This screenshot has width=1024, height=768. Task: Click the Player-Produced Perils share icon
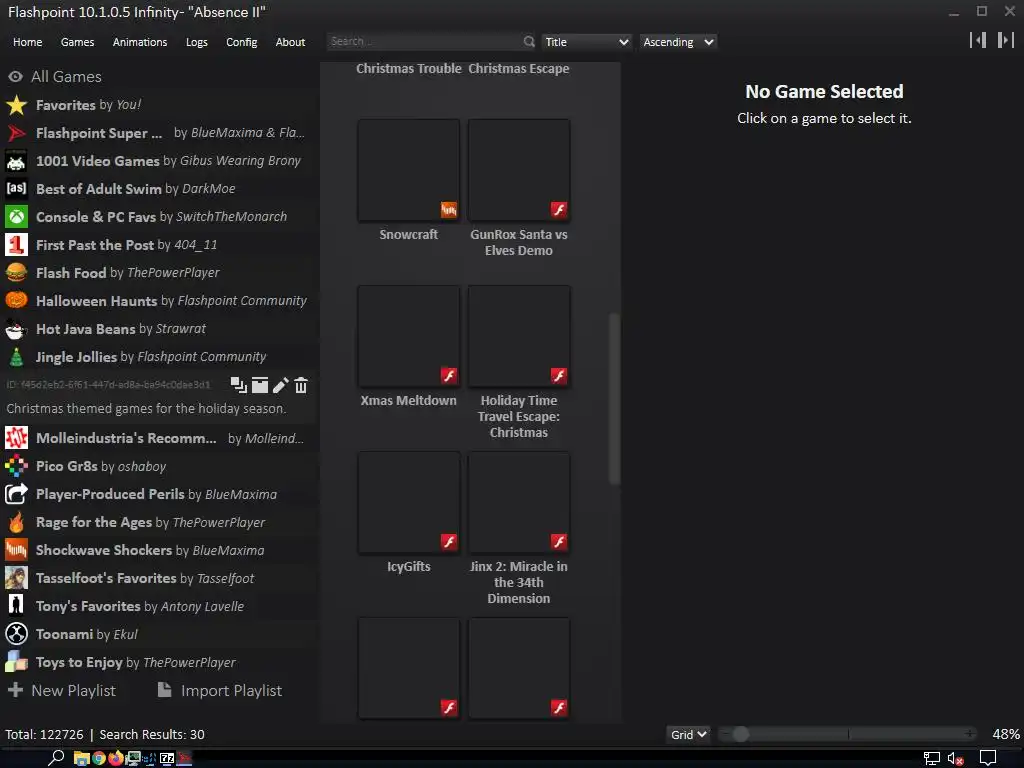pyautogui.click(x=16, y=494)
